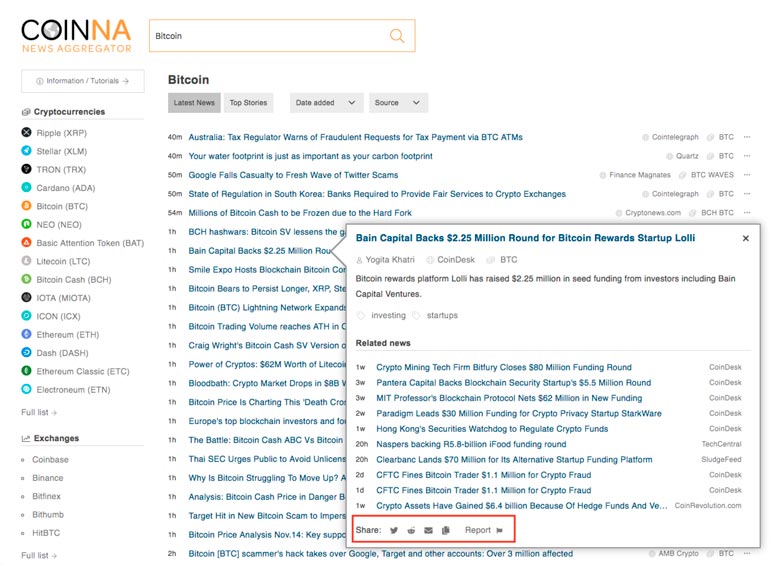
Task: Open more options for Google Twitter Scams story
Action: (x=747, y=175)
